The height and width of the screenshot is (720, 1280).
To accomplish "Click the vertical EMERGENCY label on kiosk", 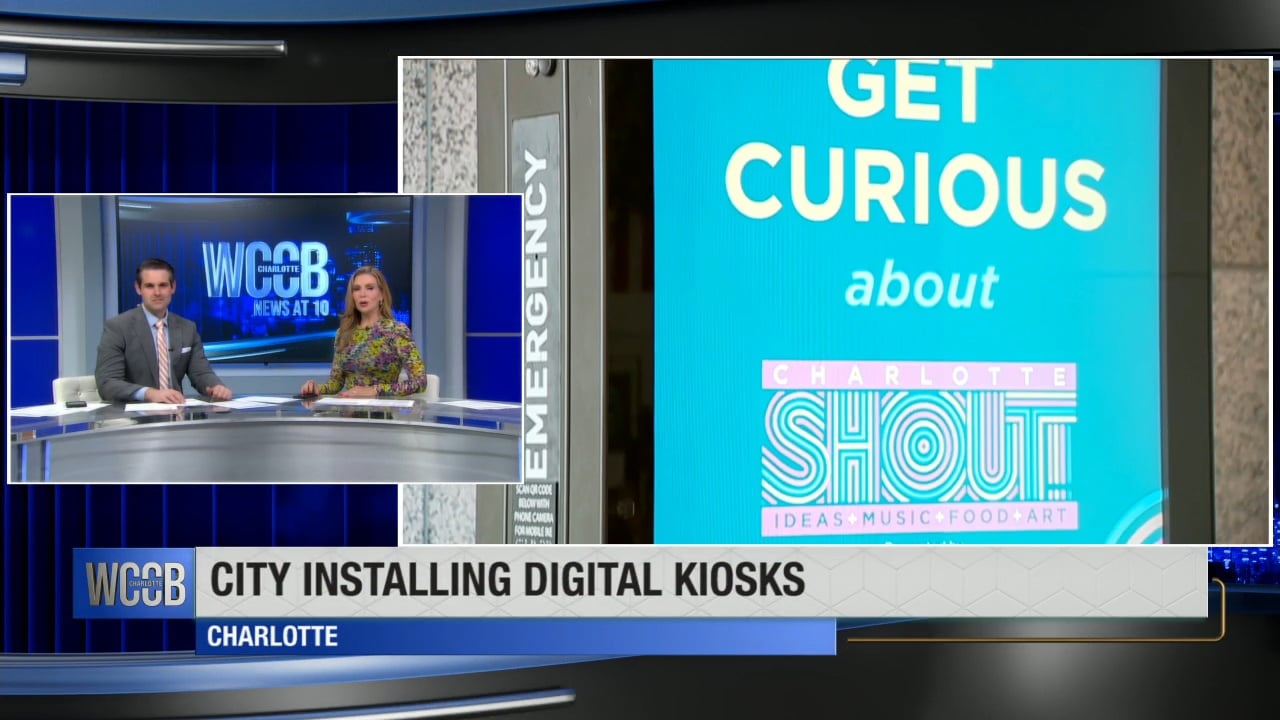I will (536, 300).
